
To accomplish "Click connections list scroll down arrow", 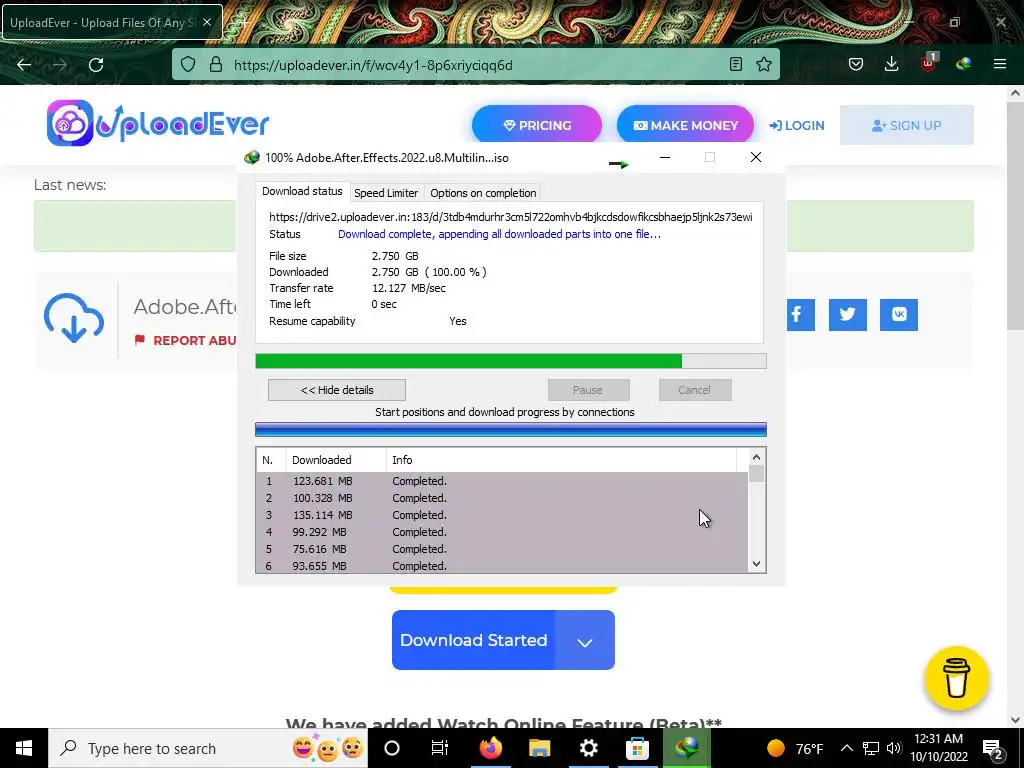I will [x=756, y=564].
